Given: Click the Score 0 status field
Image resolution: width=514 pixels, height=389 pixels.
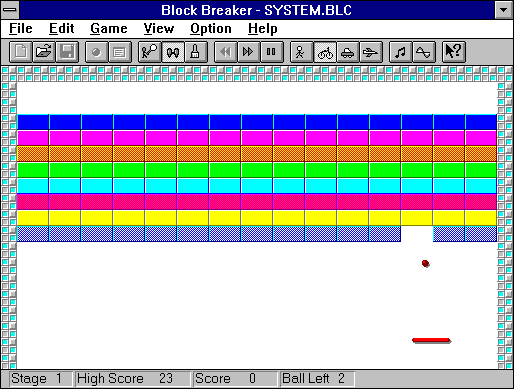Looking at the screenshot, I should pos(235,379).
